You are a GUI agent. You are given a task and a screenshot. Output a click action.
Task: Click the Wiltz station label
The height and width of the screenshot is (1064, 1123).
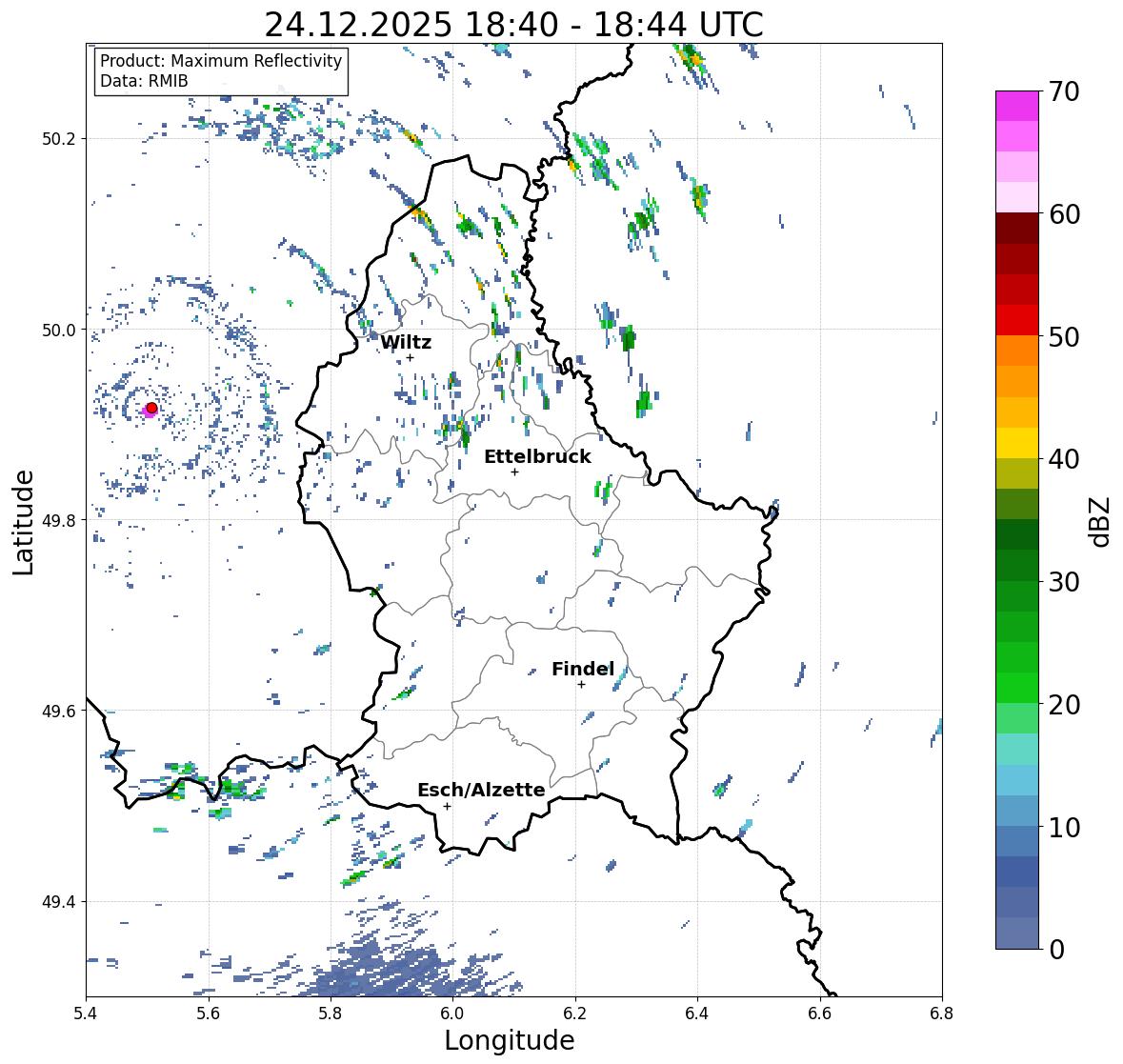(406, 342)
